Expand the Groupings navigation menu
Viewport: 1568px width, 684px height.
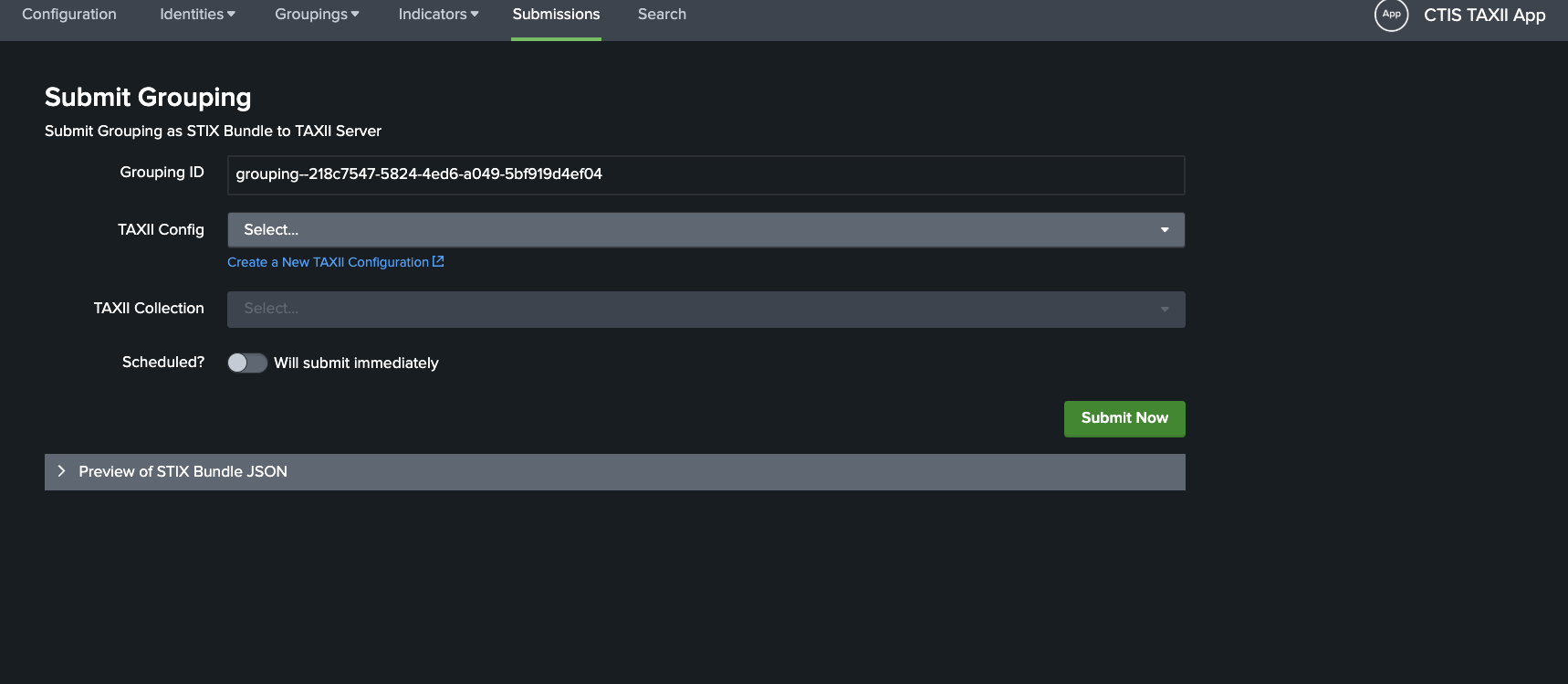click(x=316, y=15)
